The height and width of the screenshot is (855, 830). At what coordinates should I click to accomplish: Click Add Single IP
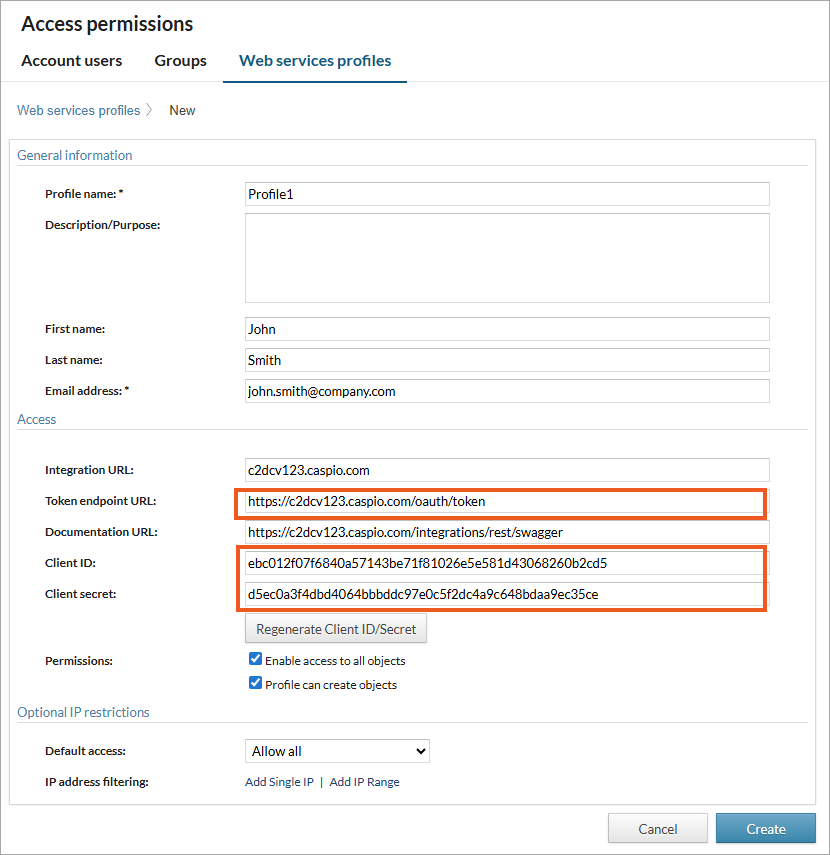click(279, 782)
